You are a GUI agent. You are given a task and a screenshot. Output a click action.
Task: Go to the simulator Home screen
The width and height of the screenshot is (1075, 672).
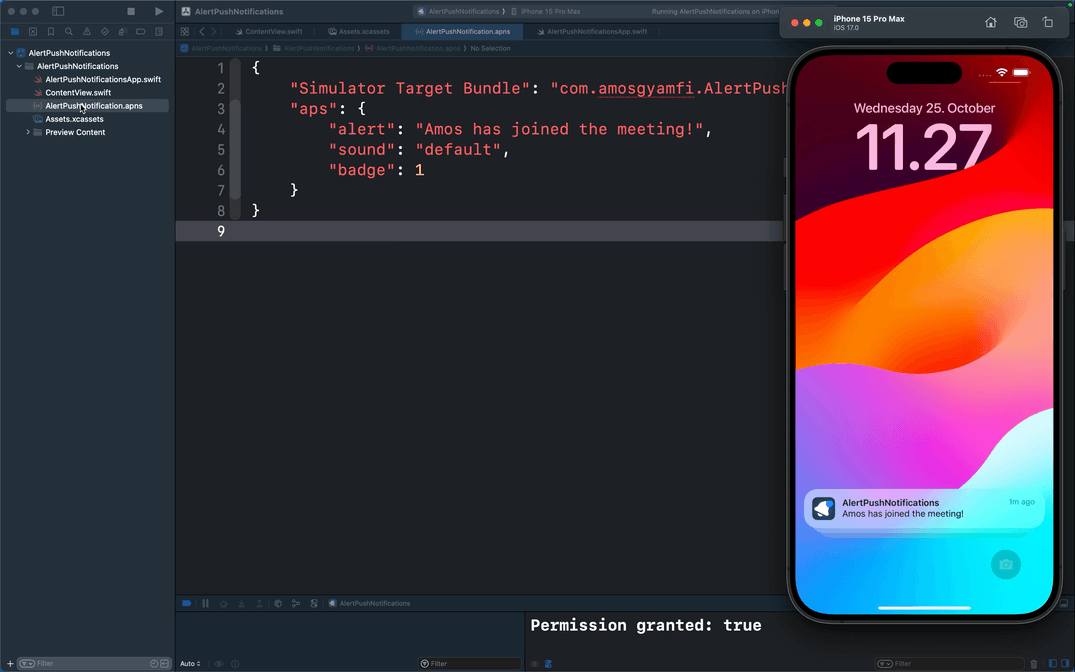click(991, 23)
